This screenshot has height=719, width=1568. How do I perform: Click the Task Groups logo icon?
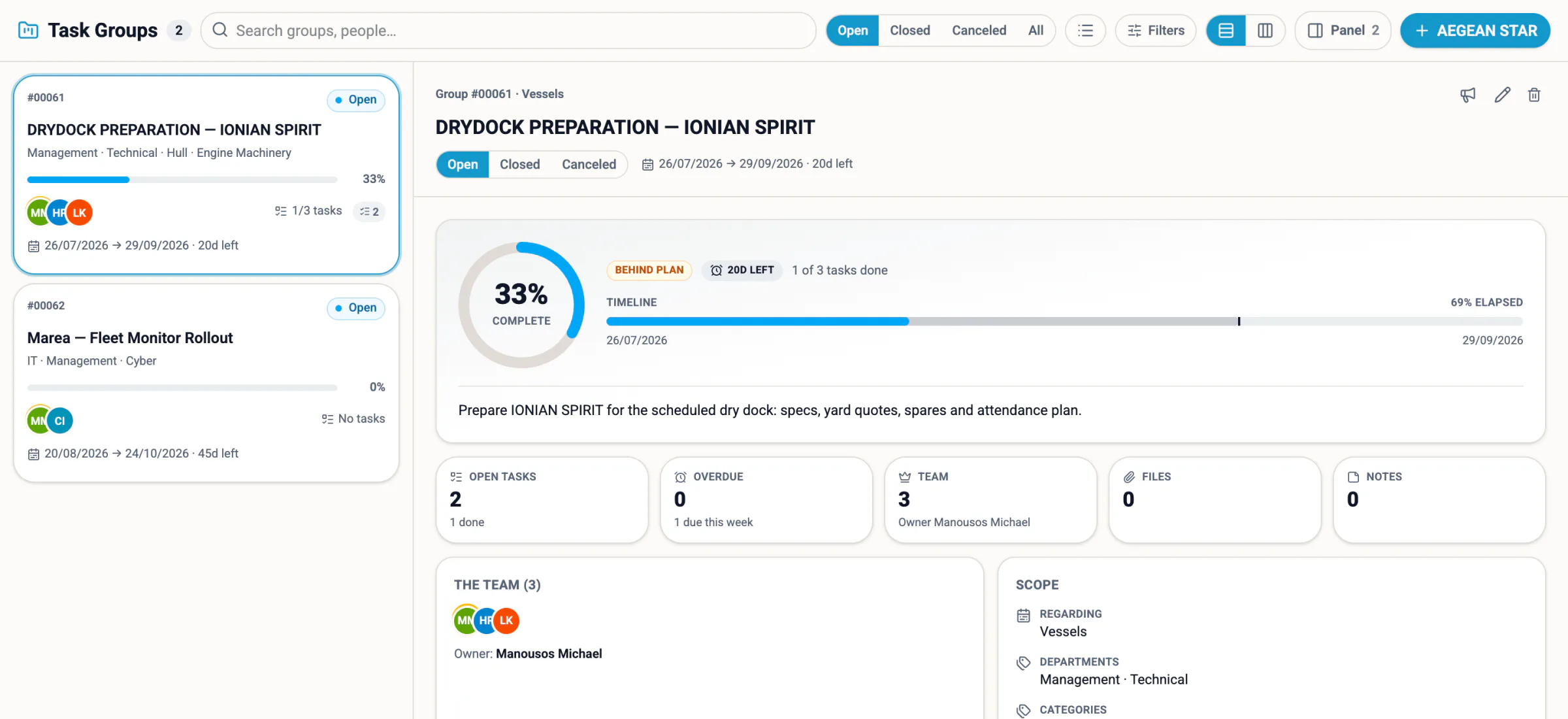28,30
